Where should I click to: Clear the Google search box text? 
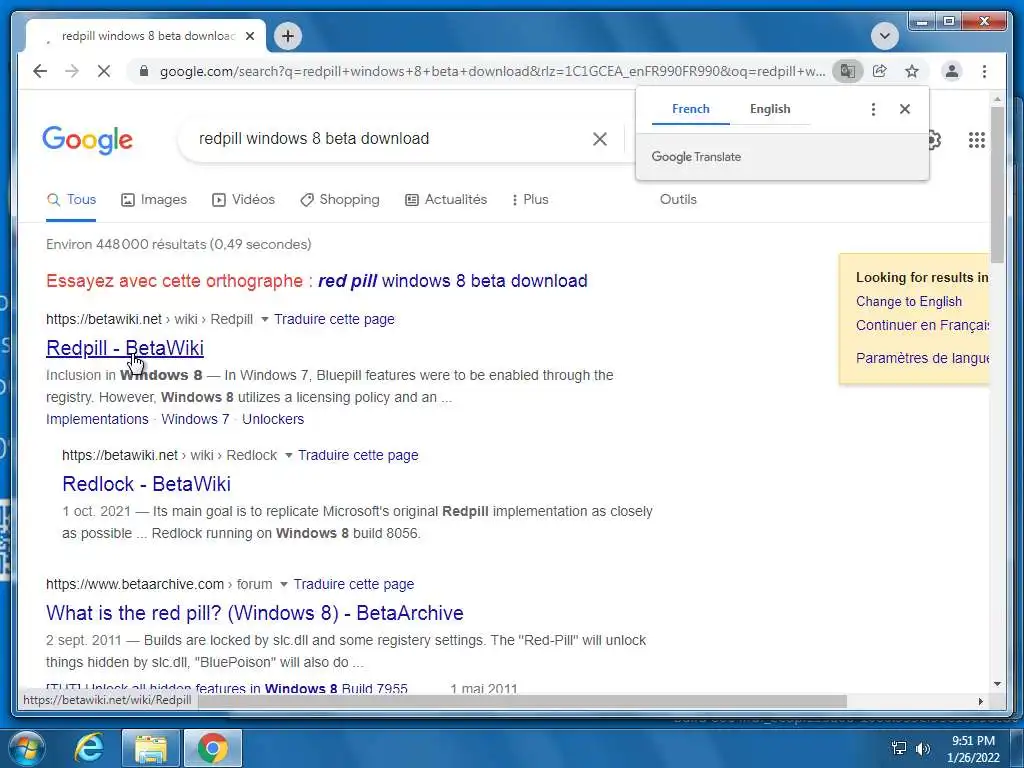(600, 139)
